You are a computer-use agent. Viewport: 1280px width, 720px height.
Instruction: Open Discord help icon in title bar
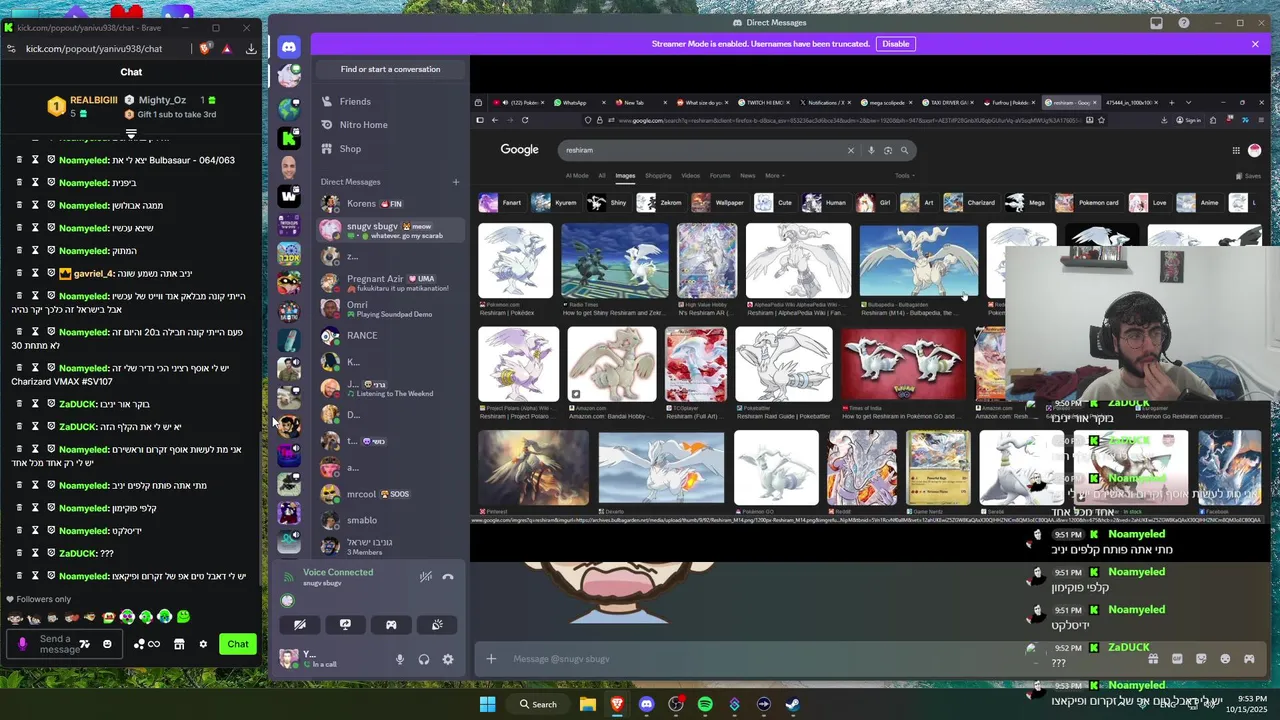(x=1184, y=23)
